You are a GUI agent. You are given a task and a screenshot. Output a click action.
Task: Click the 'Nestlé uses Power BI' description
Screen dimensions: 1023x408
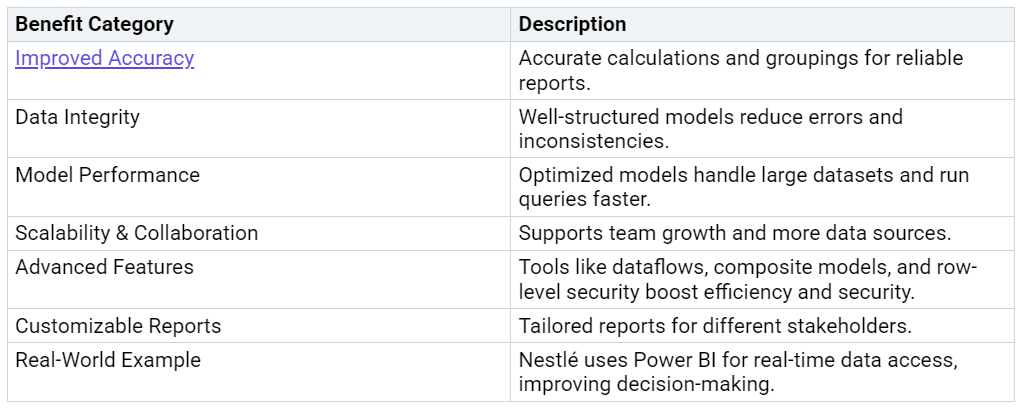point(738,372)
